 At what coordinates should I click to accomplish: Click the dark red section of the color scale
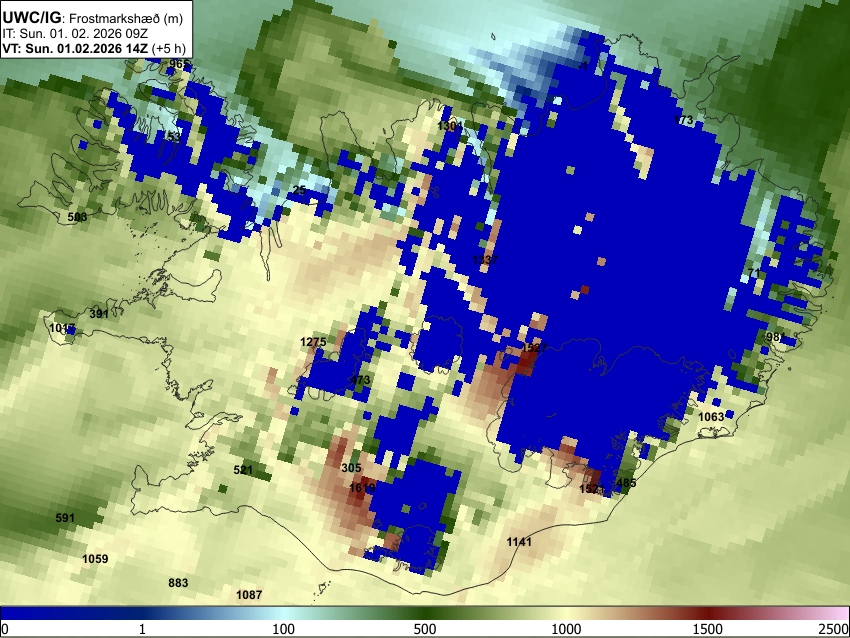[x=707, y=613]
